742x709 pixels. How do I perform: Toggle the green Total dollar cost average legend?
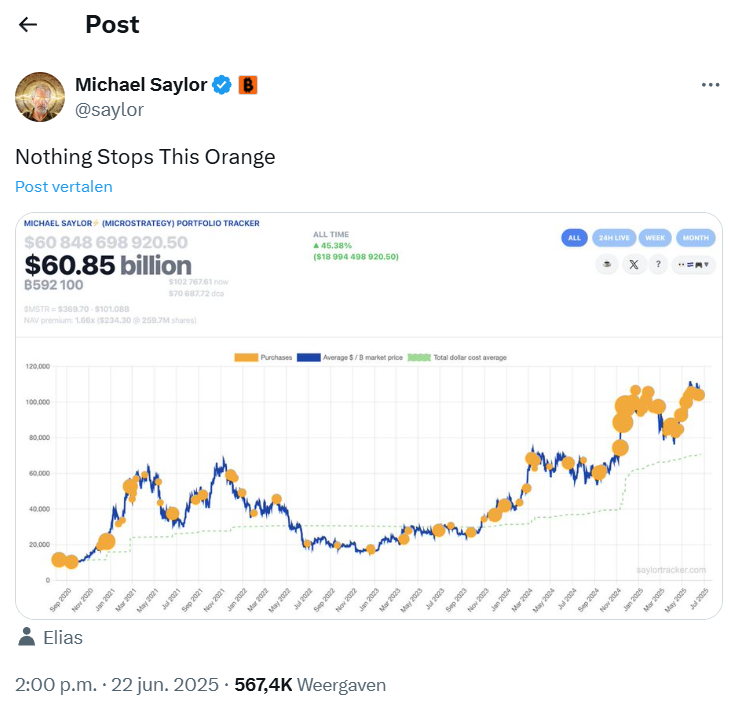pyautogui.click(x=419, y=357)
